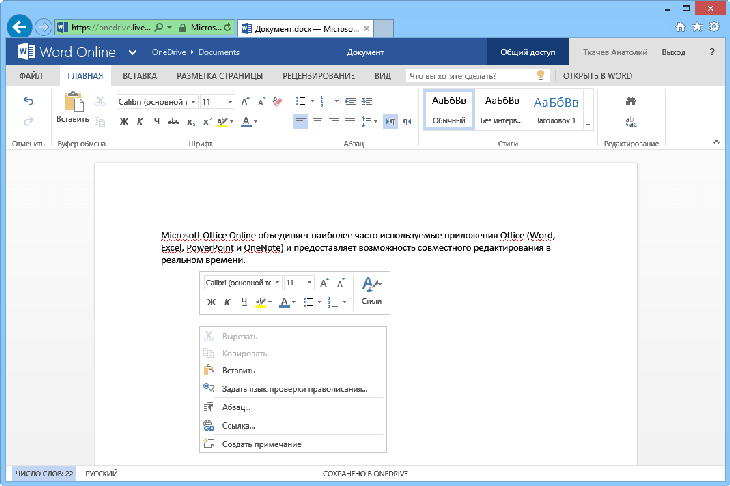Open browser settings gear icon
The width and height of the screenshot is (730, 486).
point(714,27)
